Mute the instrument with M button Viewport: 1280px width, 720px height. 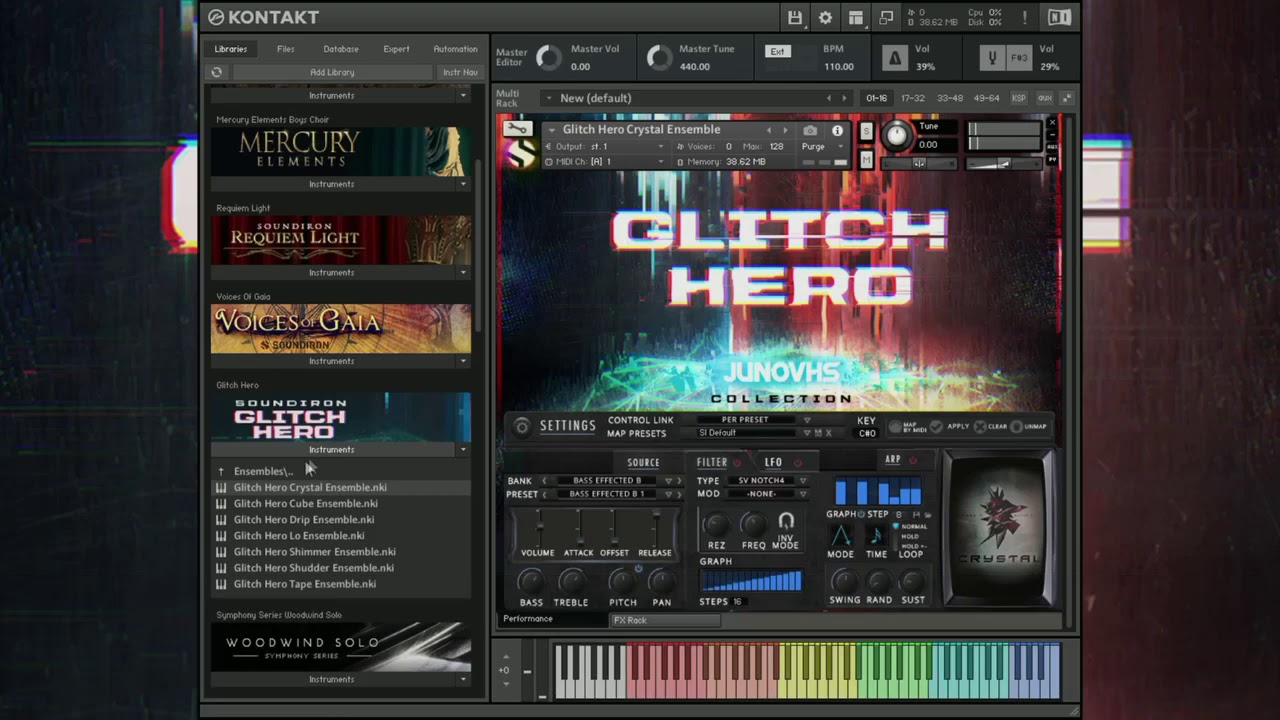pyautogui.click(x=866, y=160)
